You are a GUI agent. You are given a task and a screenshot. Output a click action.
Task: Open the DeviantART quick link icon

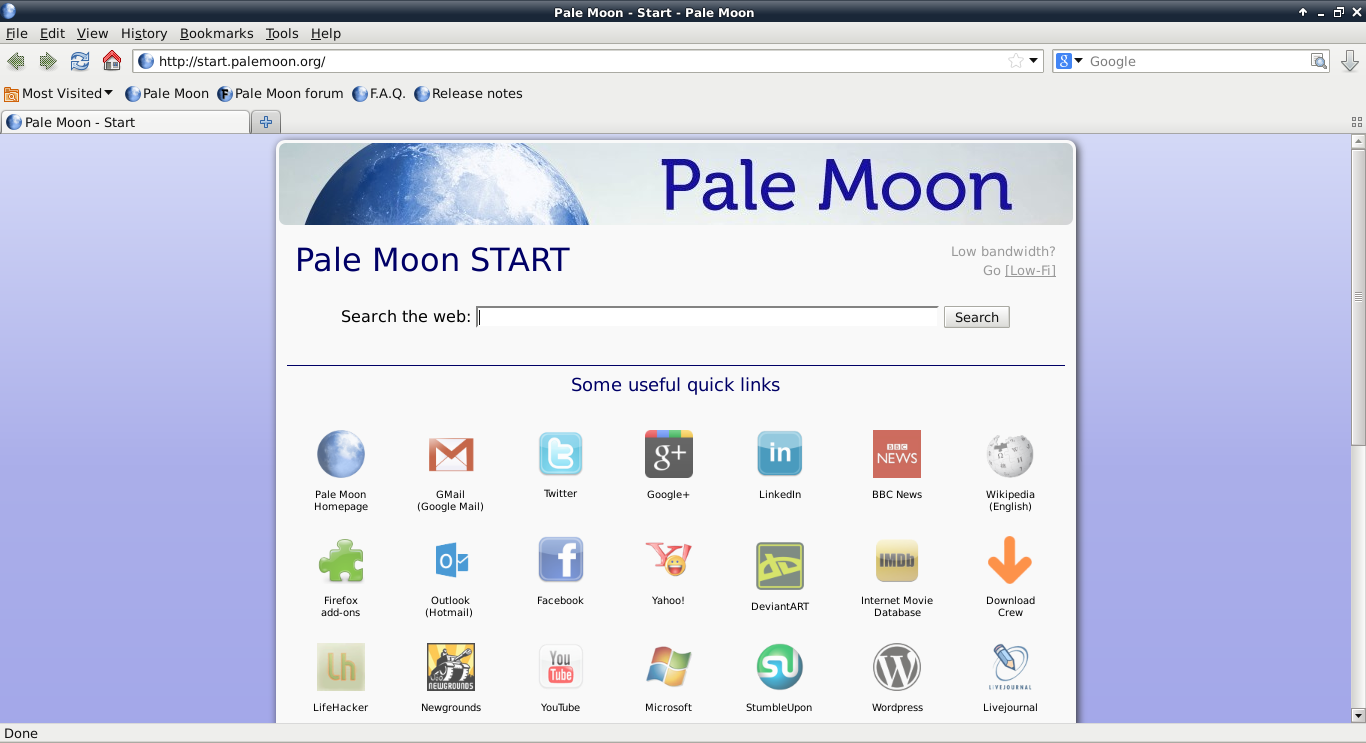coord(780,566)
